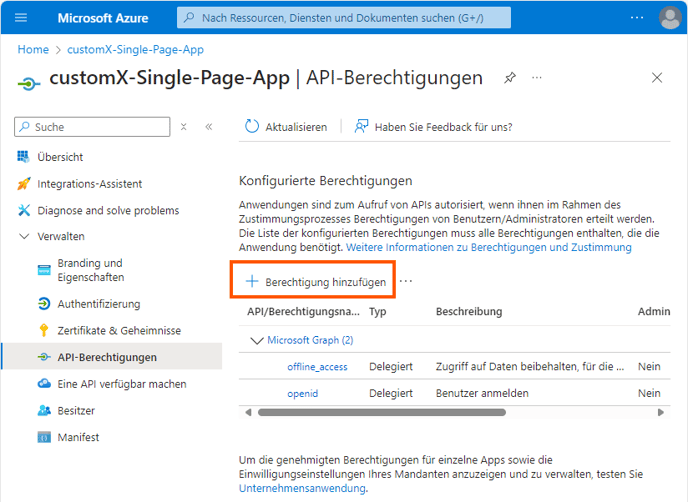Click the plus icon of Berechtigung hinzufügen

click(x=252, y=281)
